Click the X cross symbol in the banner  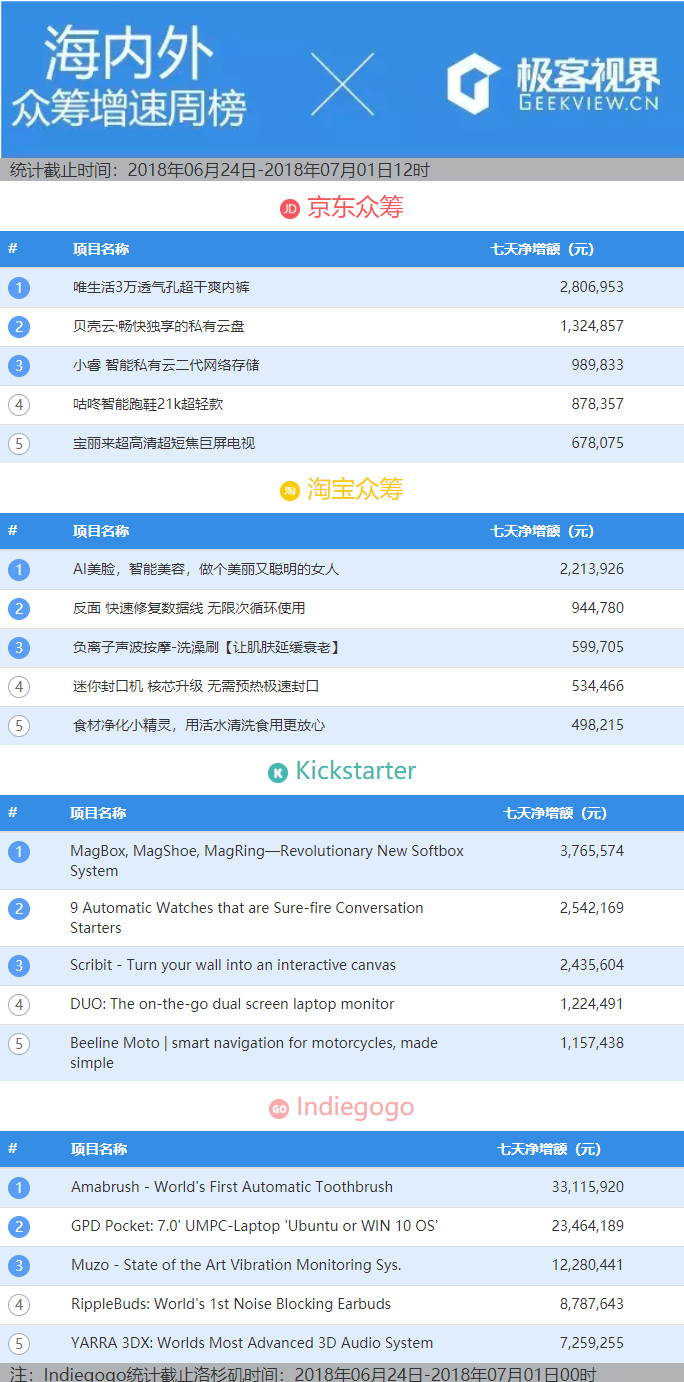pyautogui.click(x=342, y=84)
